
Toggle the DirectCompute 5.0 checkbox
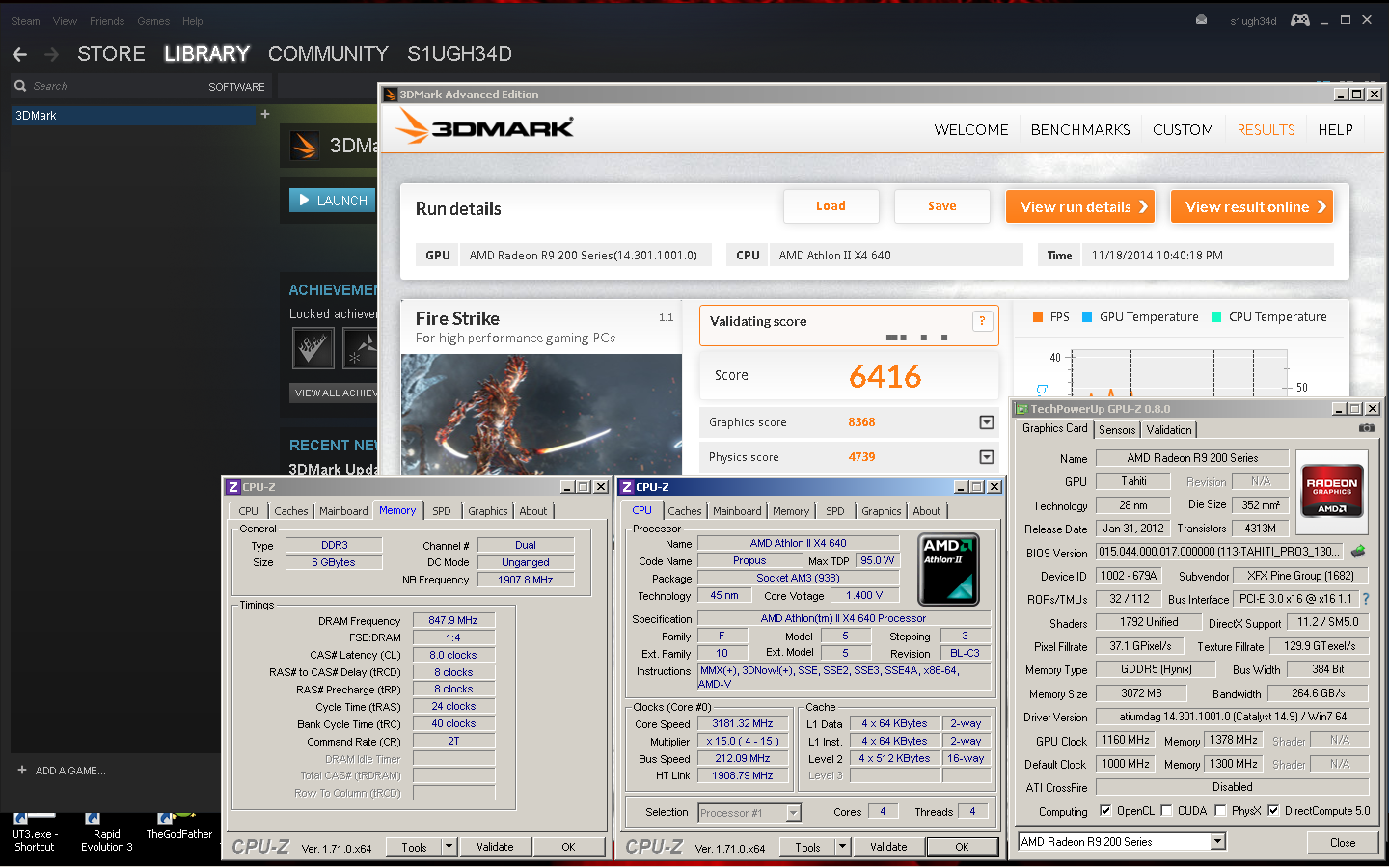point(1273,811)
